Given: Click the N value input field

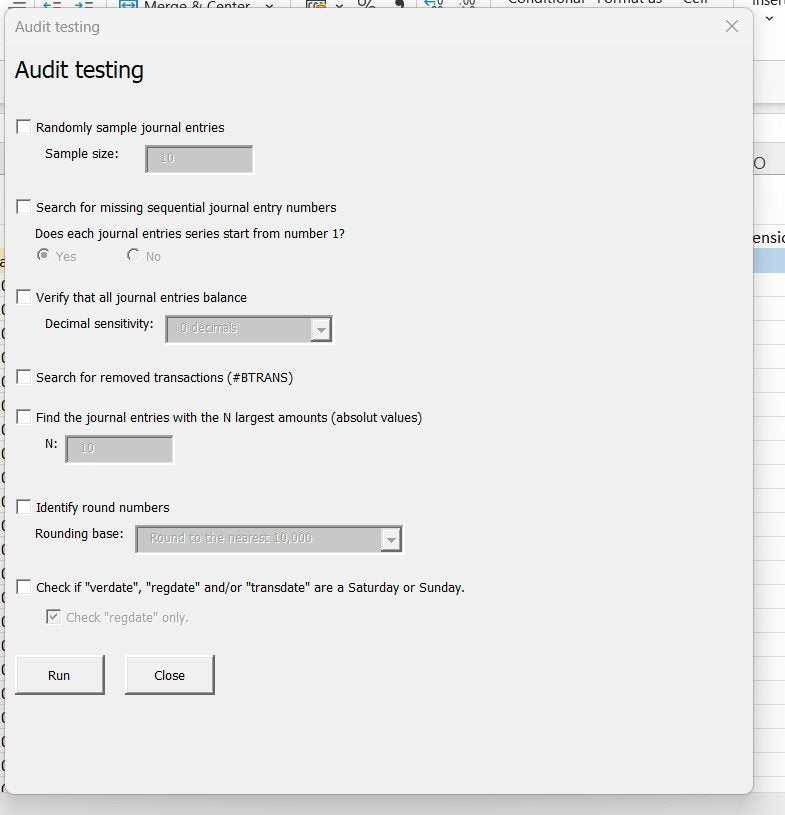Looking at the screenshot, I should click(x=119, y=449).
